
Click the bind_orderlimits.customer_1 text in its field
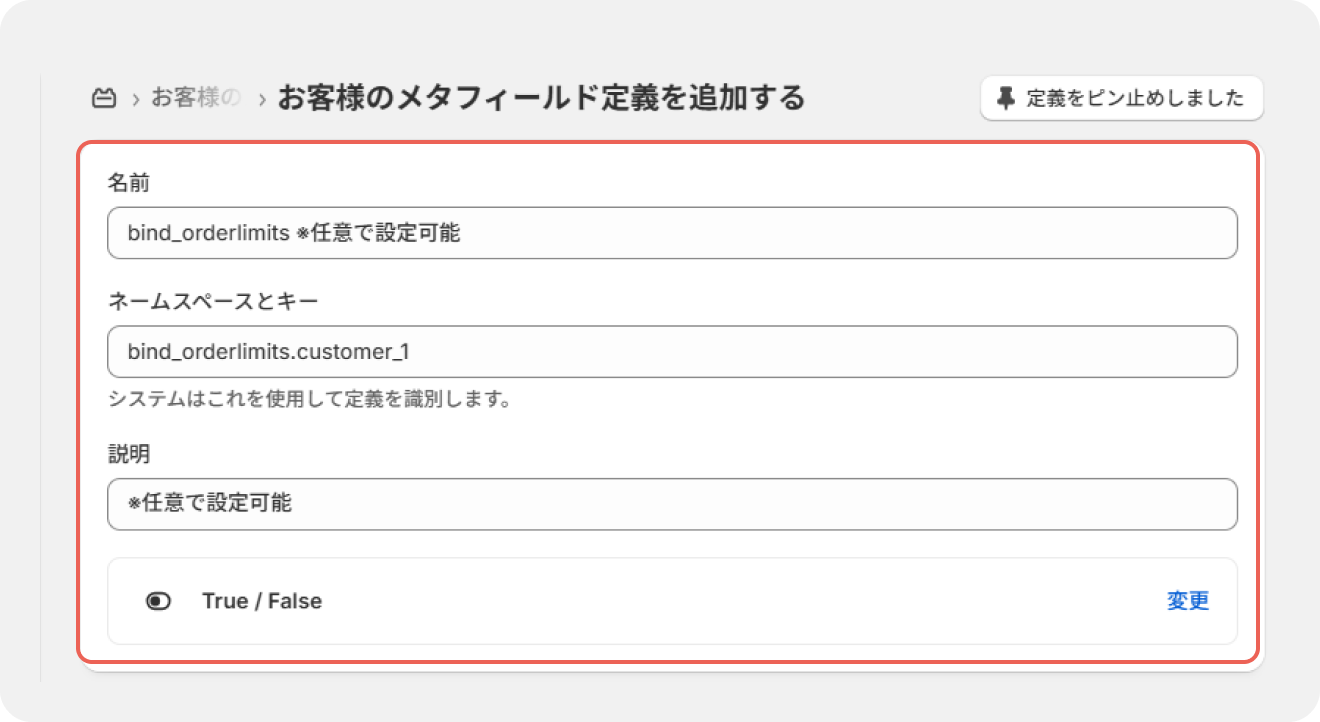[x=269, y=352]
